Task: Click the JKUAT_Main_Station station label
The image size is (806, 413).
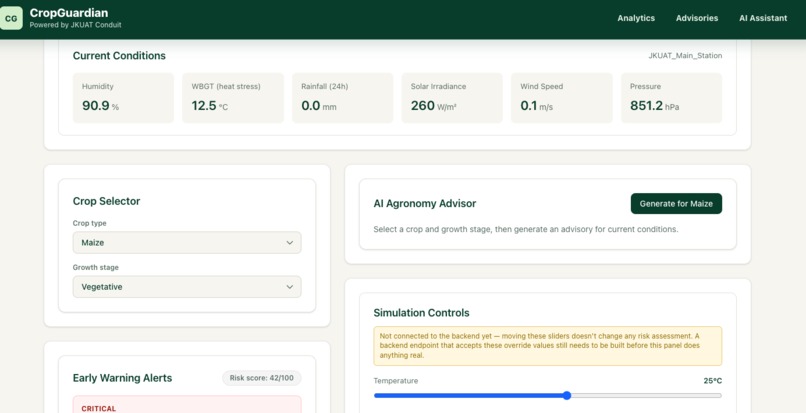Action: pos(685,56)
